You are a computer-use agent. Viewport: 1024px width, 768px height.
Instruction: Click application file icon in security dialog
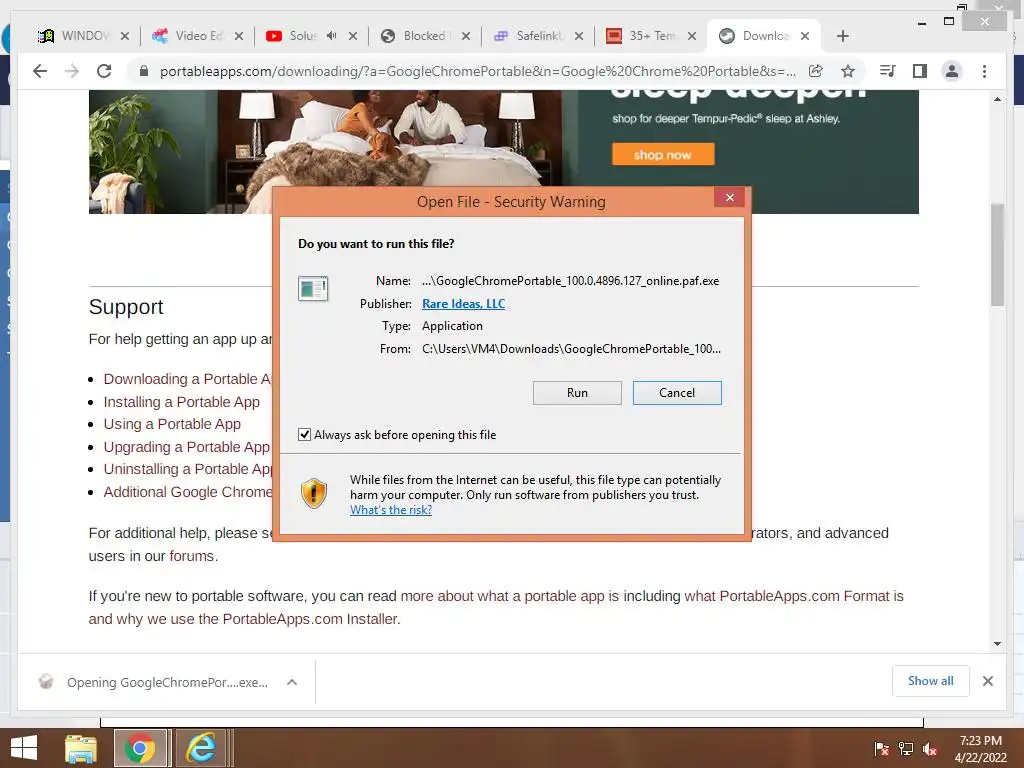(x=313, y=288)
